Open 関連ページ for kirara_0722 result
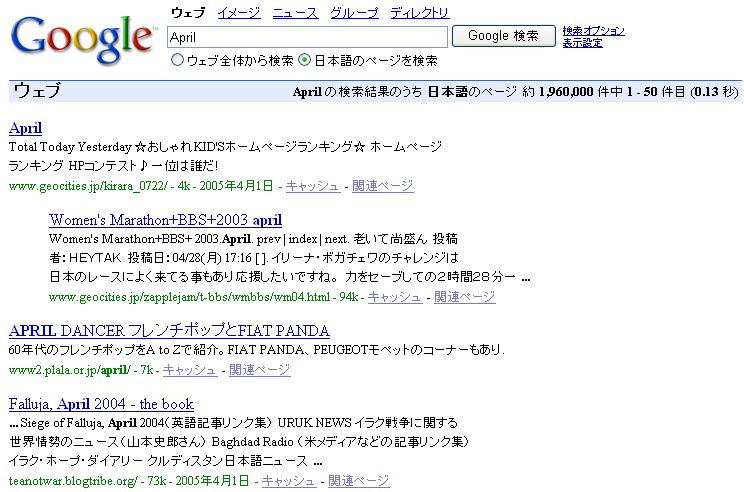 coord(382,186)
